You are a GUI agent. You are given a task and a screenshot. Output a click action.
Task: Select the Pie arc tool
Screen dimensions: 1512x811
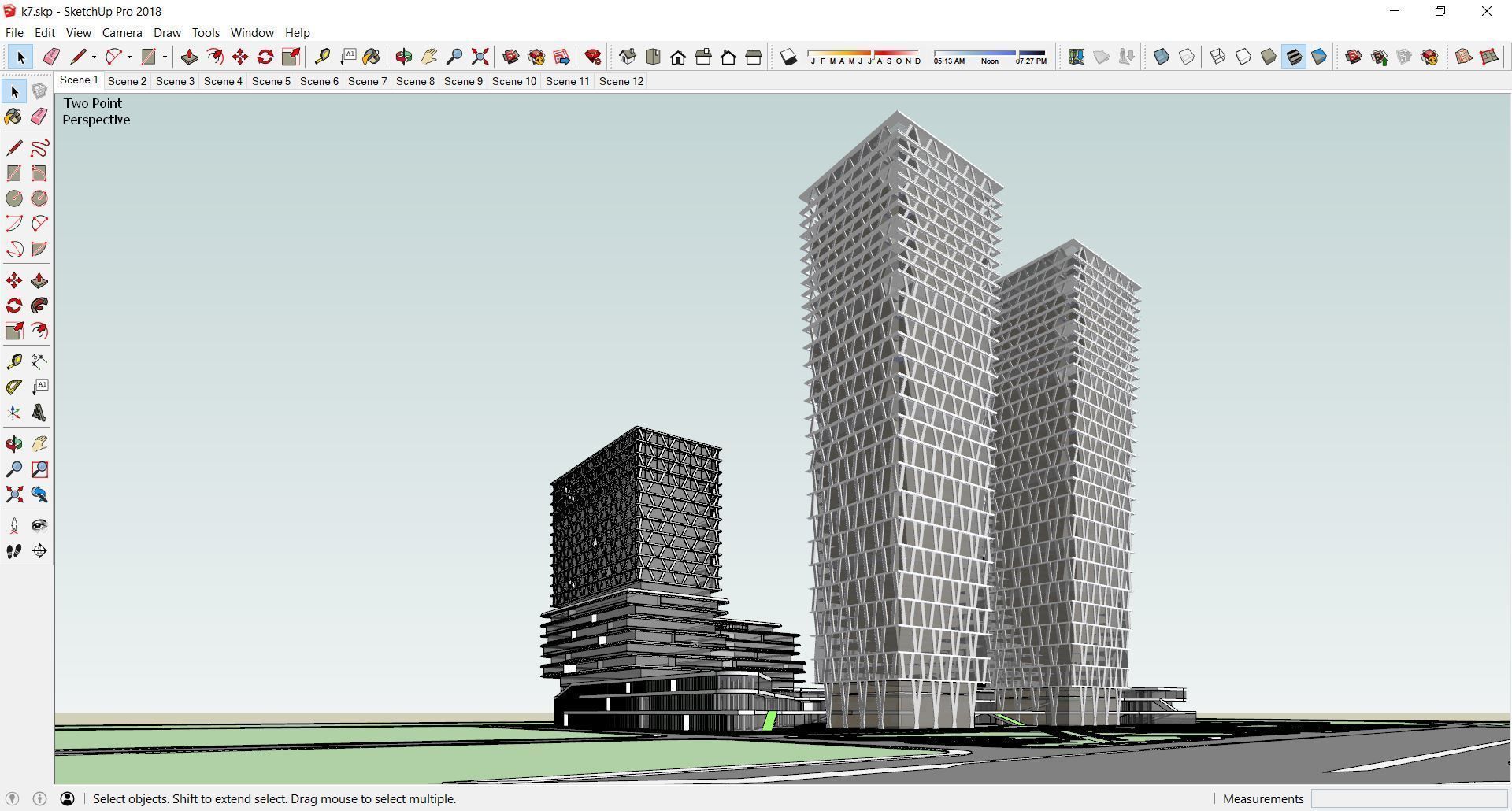click(39, 249)
